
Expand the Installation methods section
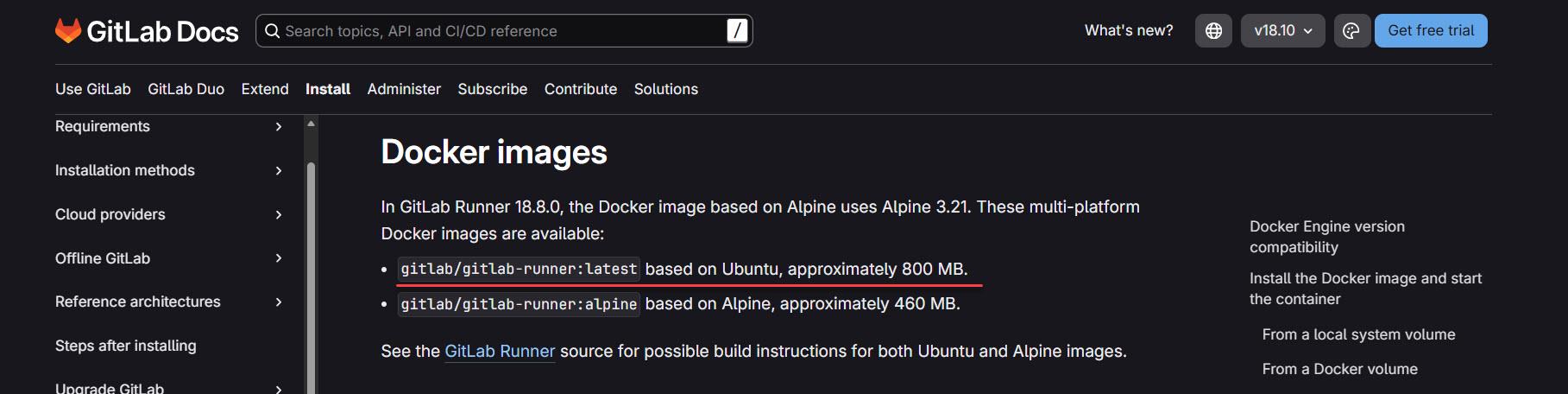(278, 171)
